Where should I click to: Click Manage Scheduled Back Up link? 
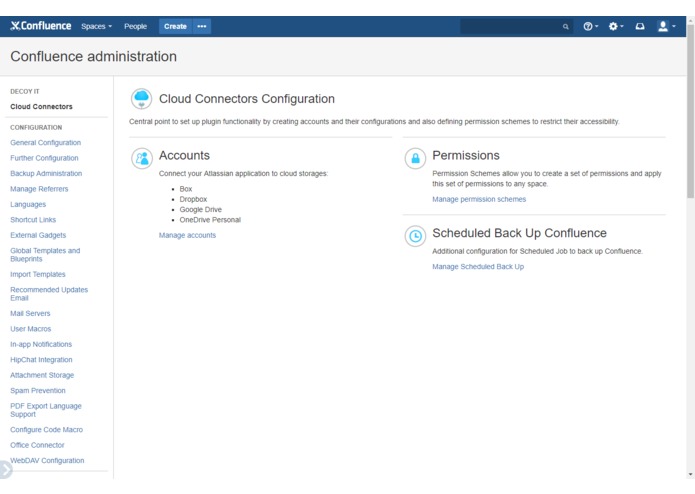coord(478,266)
